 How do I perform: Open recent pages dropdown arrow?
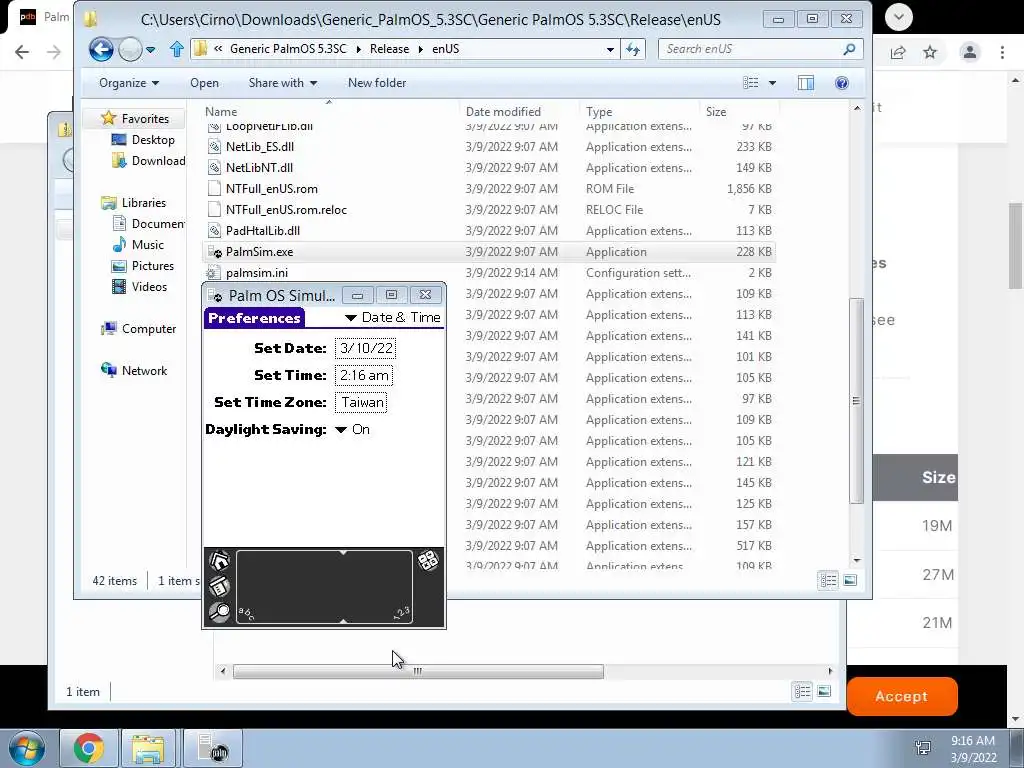(151, 50)
